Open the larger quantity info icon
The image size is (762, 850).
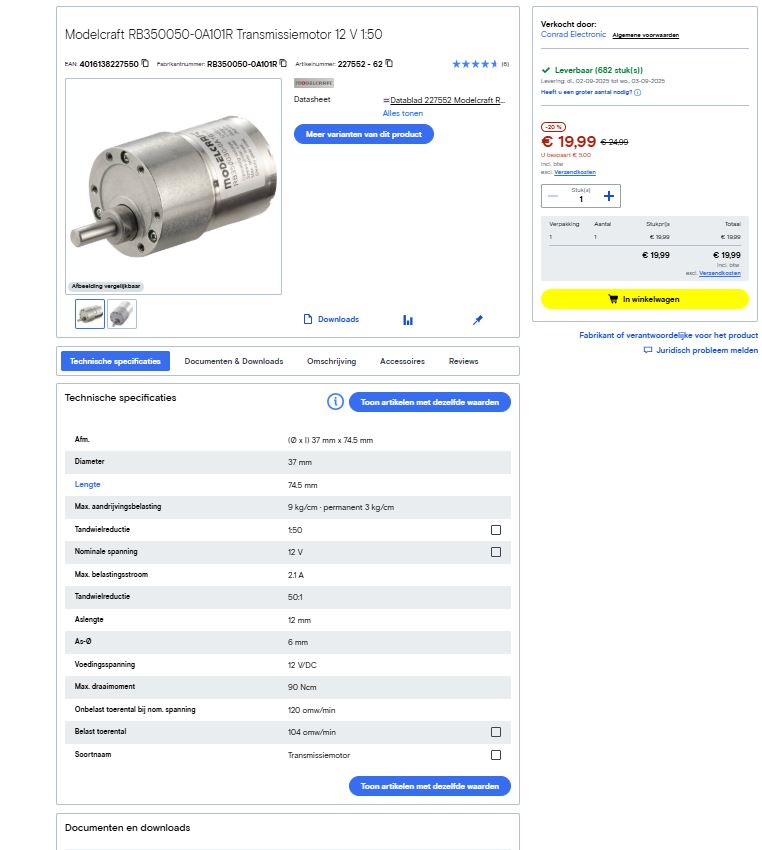pyautogui.click(x=637, y=92)
